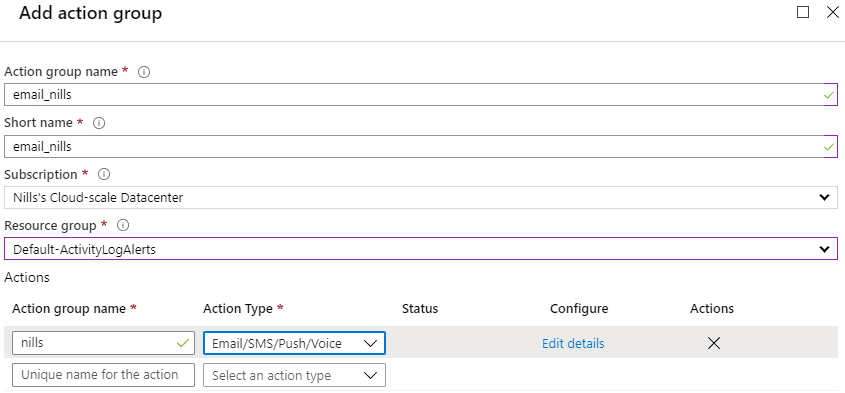Click info icon beside Short name label
The height and width of the screenshot is (393, 845).
[99, 123]
